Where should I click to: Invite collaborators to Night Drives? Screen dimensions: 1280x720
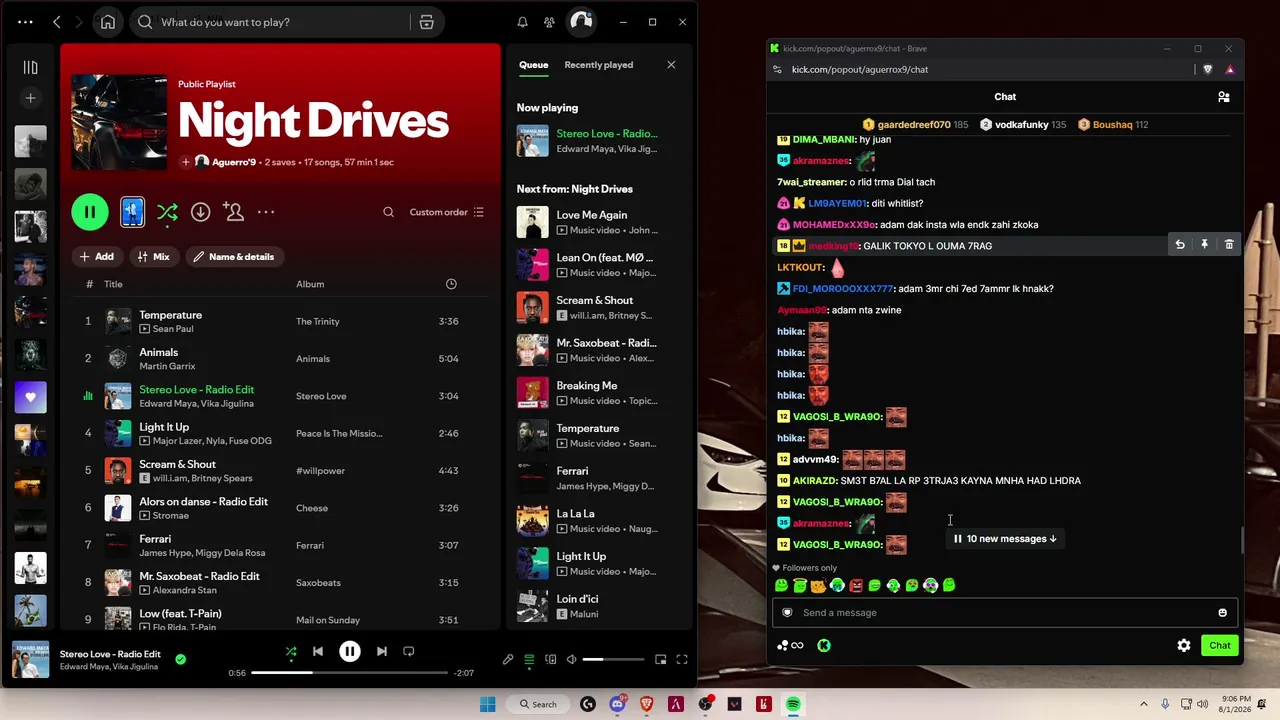233,212
